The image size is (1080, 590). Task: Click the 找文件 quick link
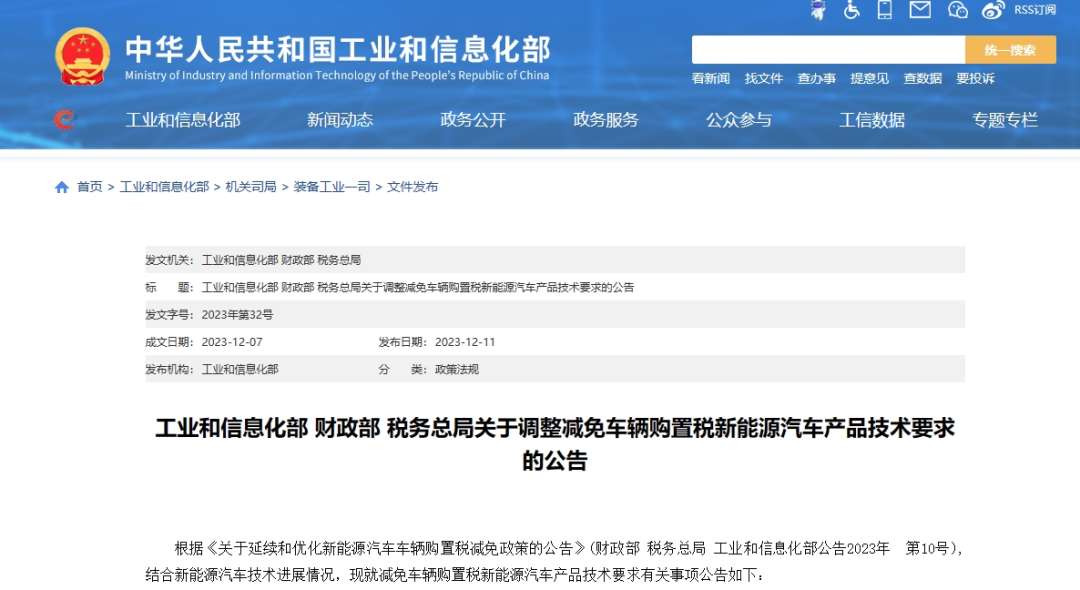pyautogui.click(x=764, y=78)
